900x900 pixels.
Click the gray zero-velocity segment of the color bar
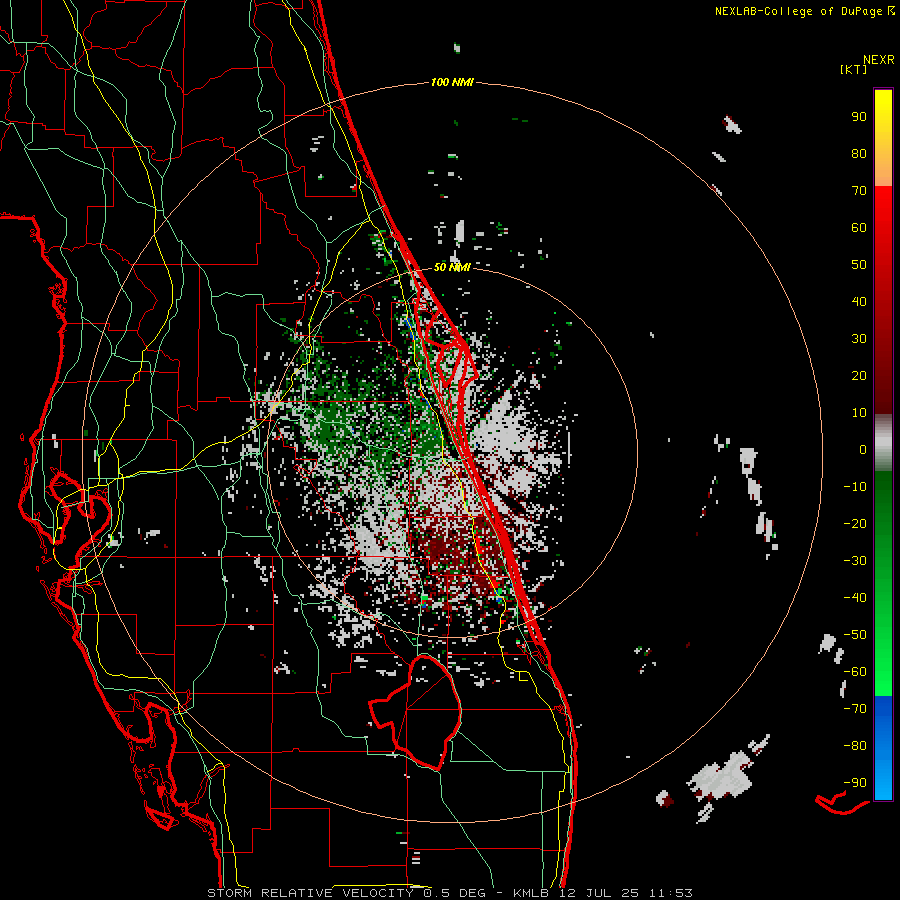(x=883, y=443)
